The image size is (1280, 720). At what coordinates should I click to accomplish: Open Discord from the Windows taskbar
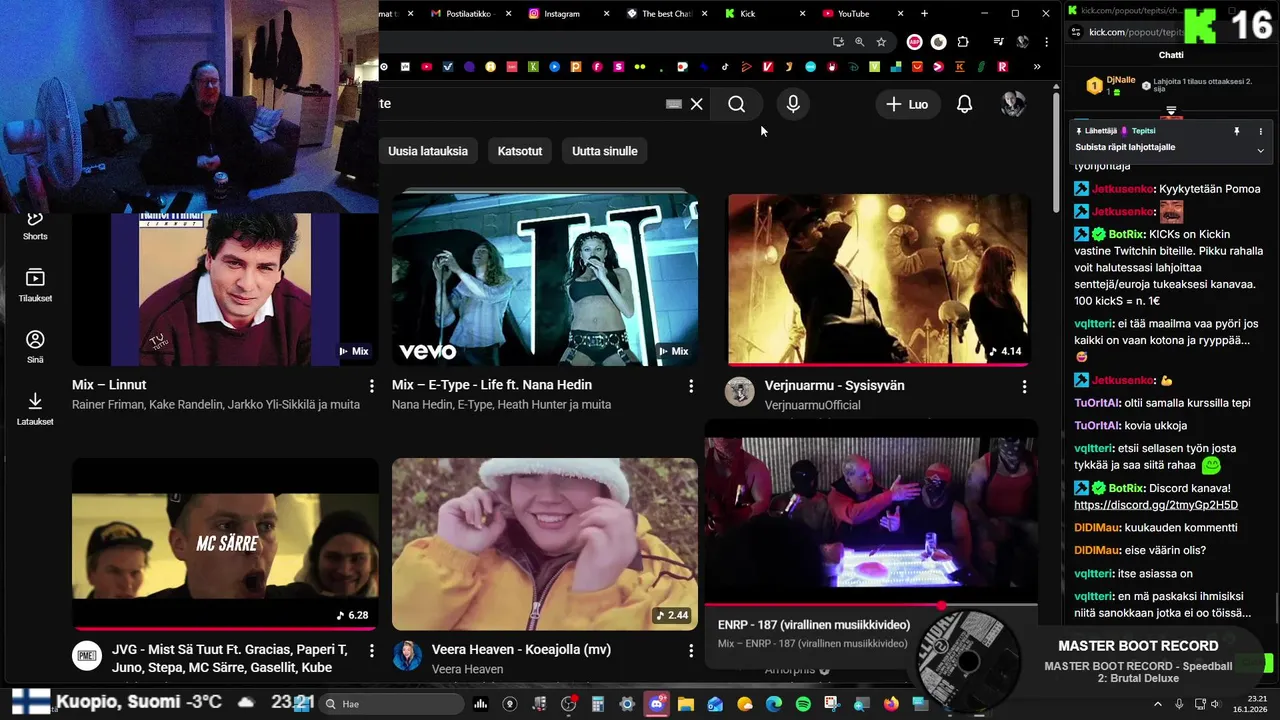point(656,704)
